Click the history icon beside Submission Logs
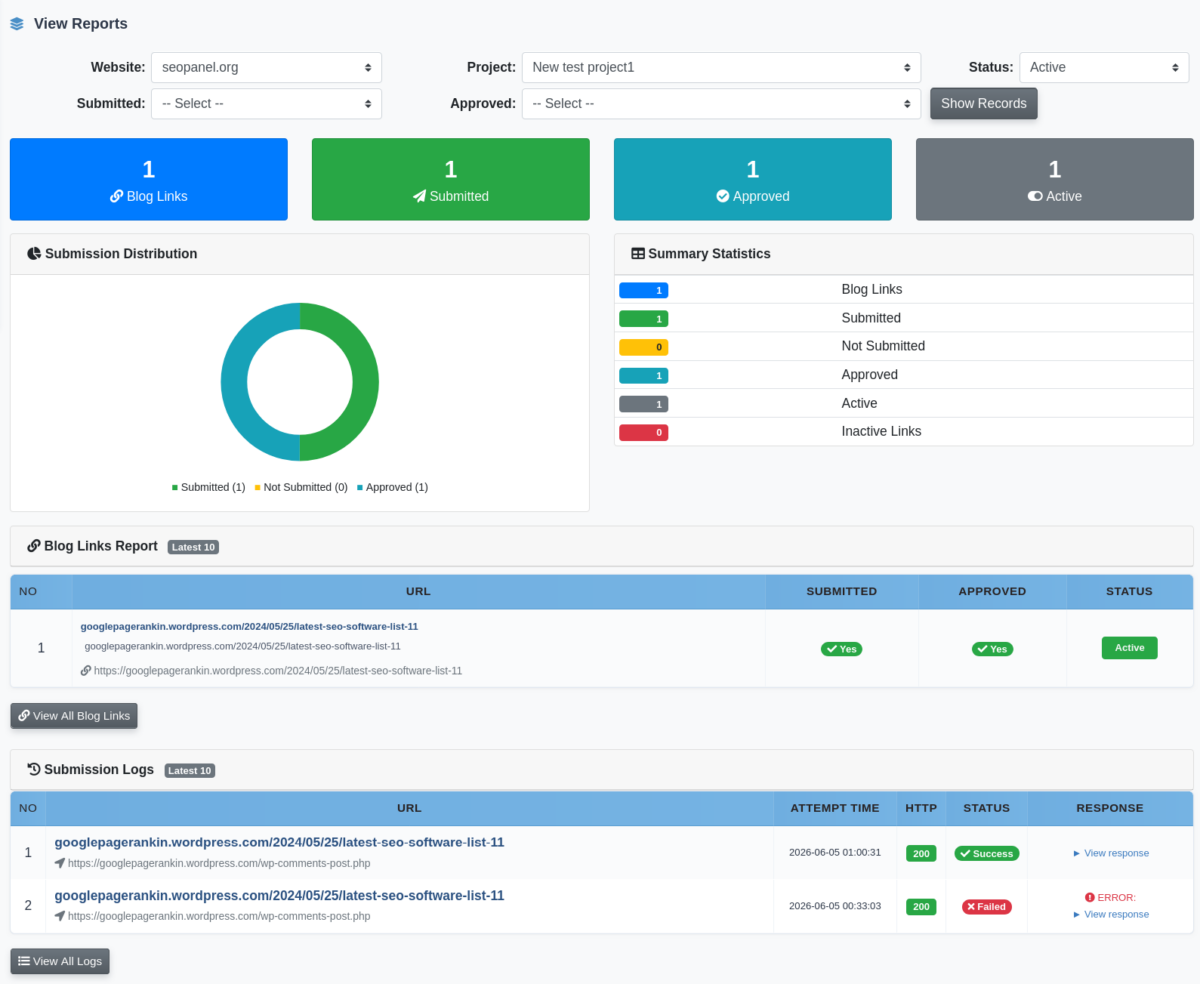 coord(34,769)
